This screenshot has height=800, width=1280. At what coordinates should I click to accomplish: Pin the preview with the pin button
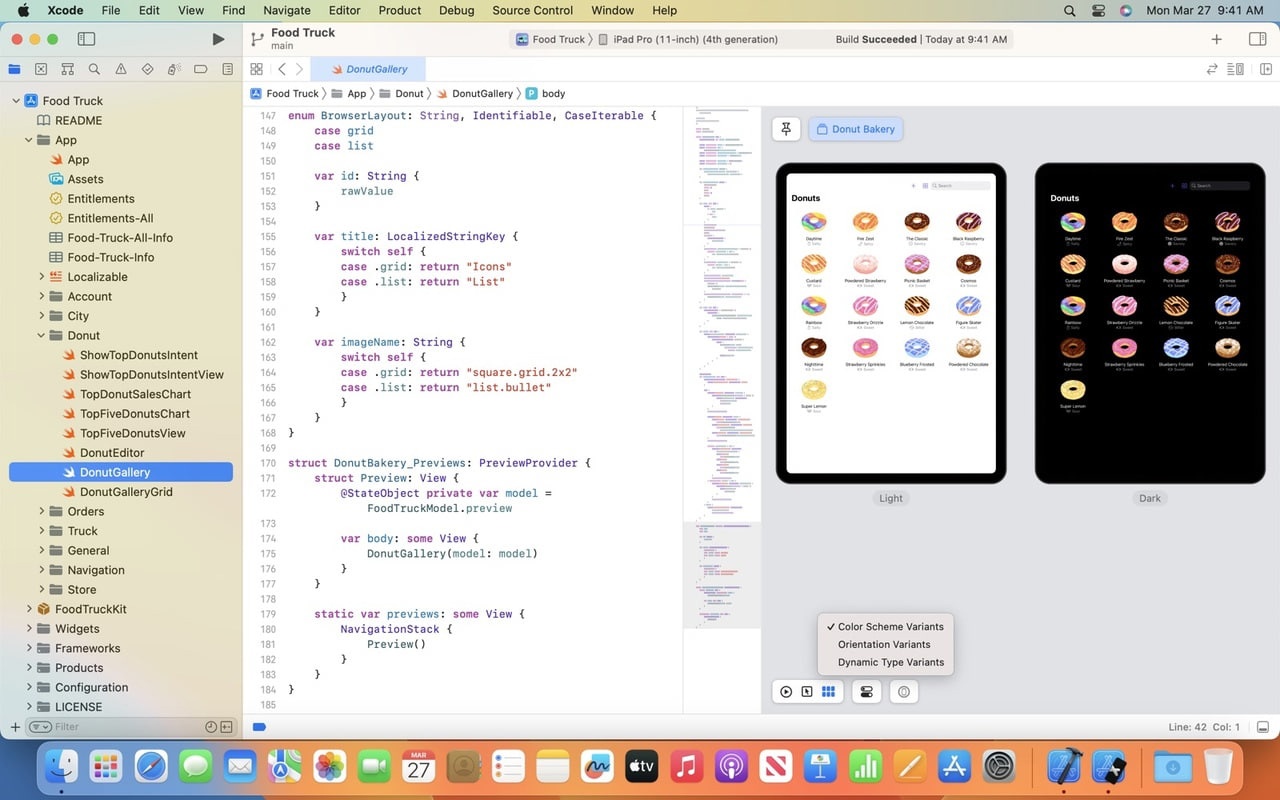click(x=786, y=129)
